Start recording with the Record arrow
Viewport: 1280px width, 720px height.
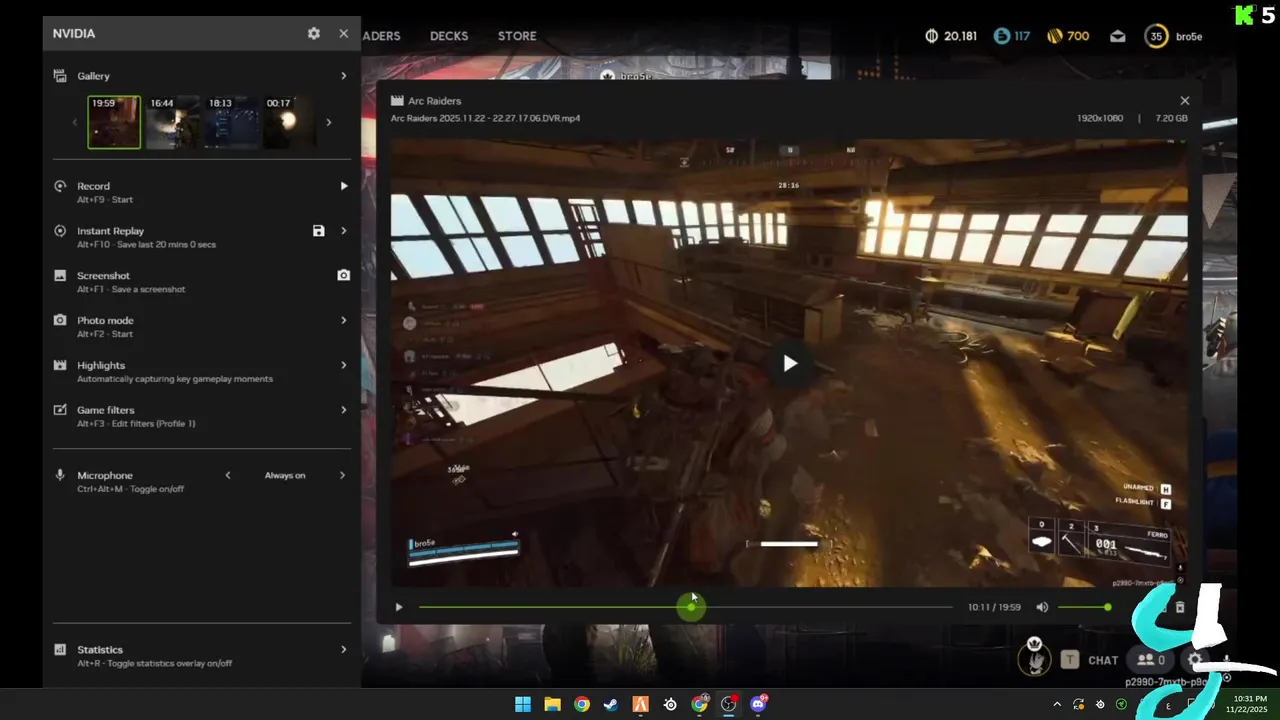coord(343,186)
